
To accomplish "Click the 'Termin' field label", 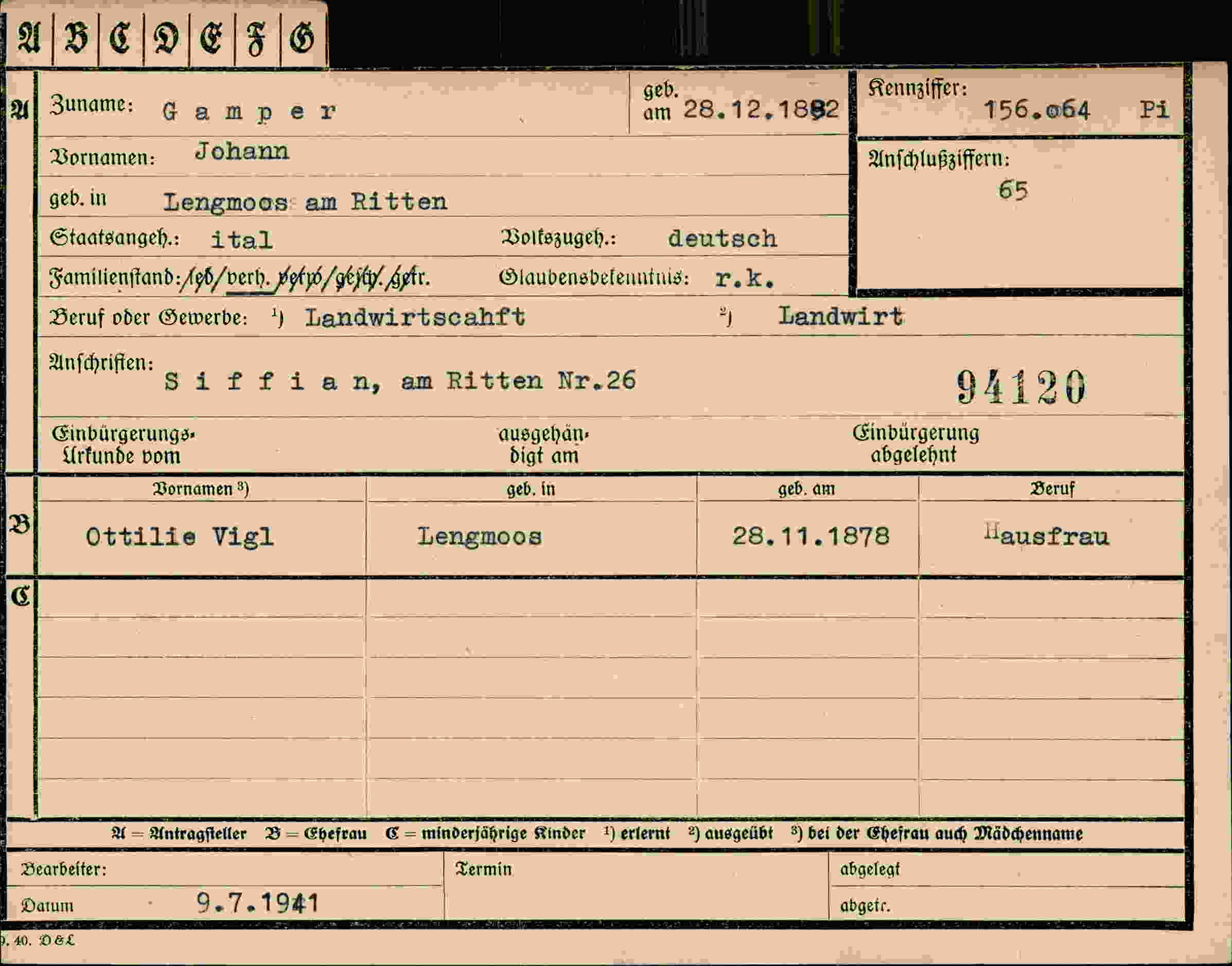I will 484,869.
